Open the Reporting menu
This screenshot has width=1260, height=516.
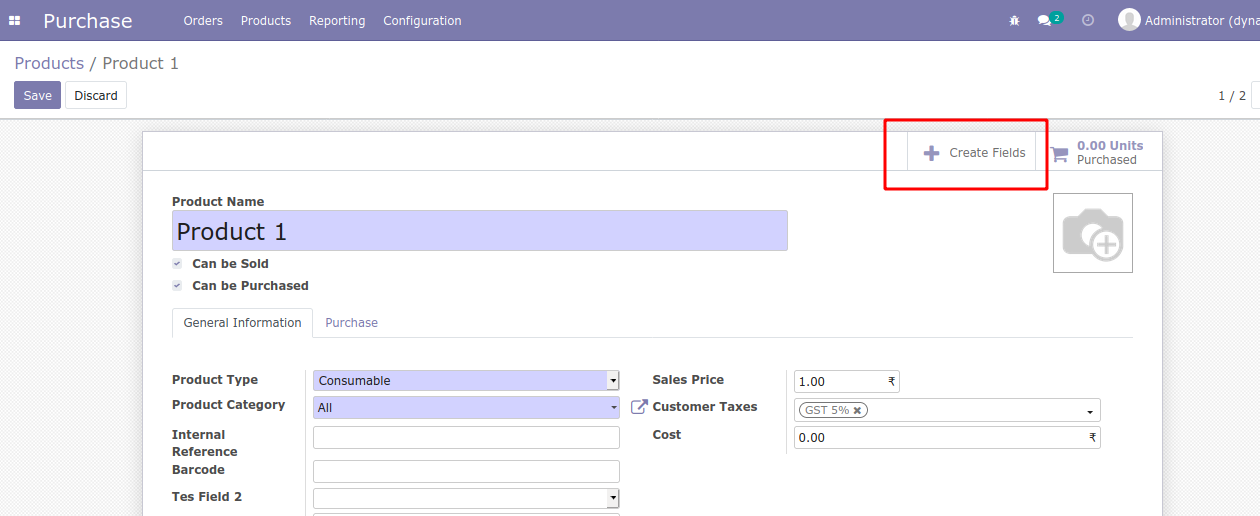point(337,21)
